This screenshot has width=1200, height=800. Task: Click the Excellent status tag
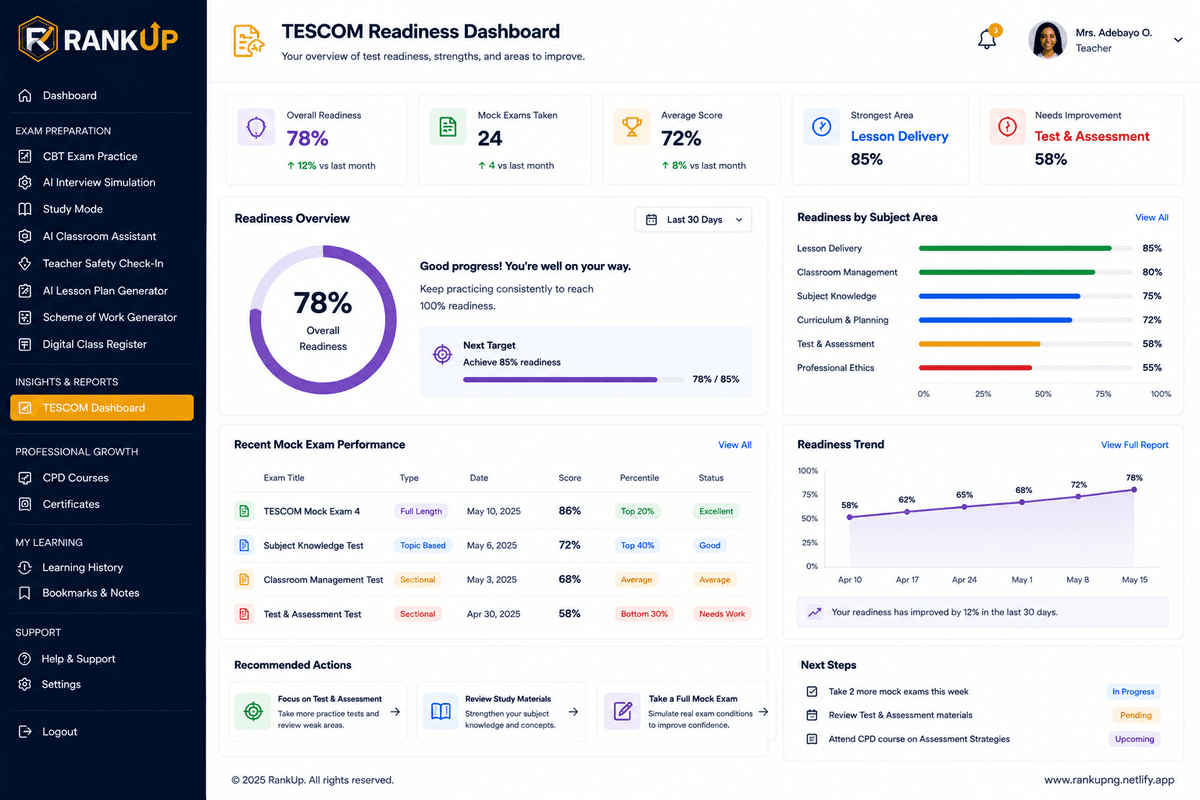pos(716,511)
